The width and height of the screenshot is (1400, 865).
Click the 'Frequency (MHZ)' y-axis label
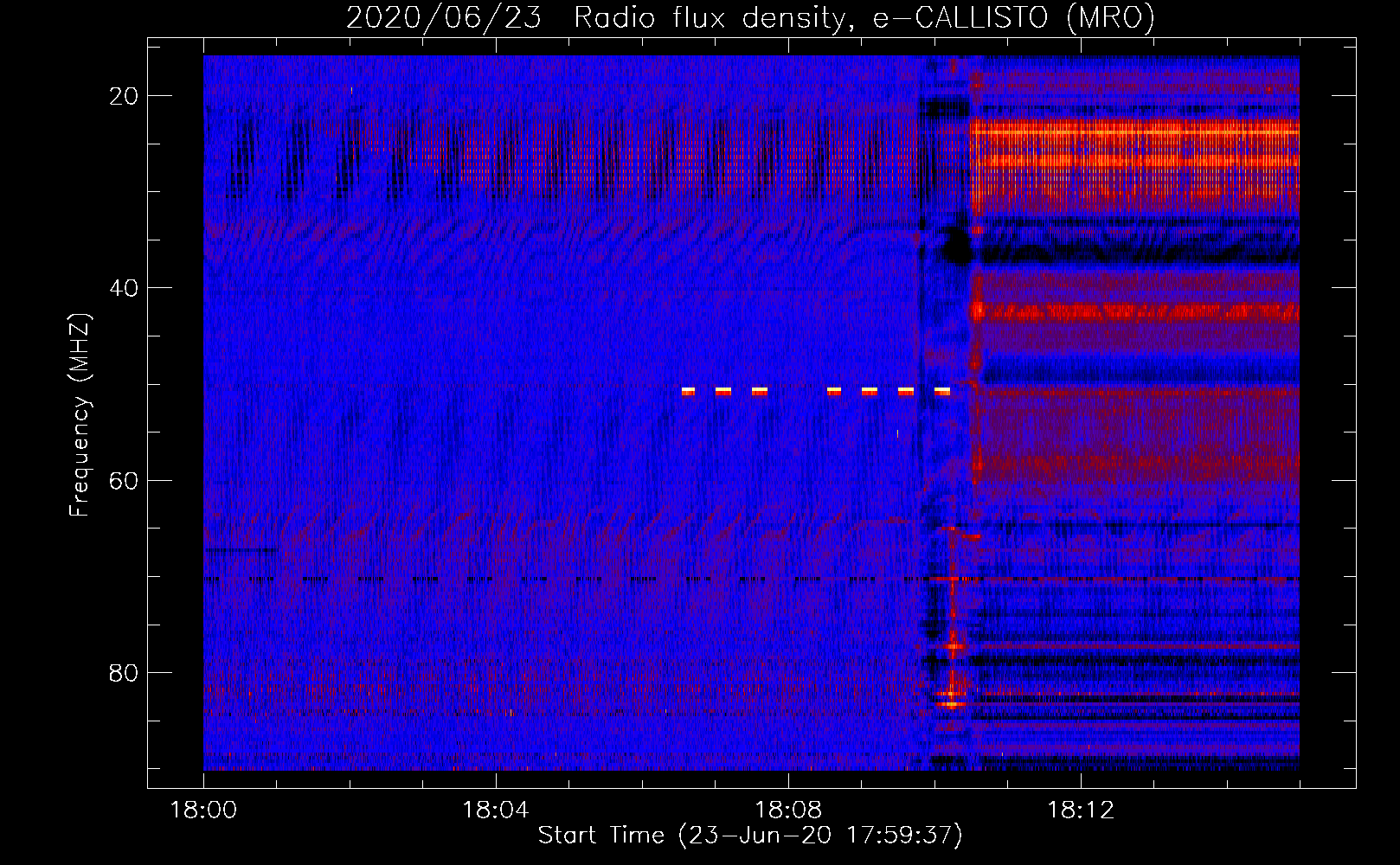[80, 415]
